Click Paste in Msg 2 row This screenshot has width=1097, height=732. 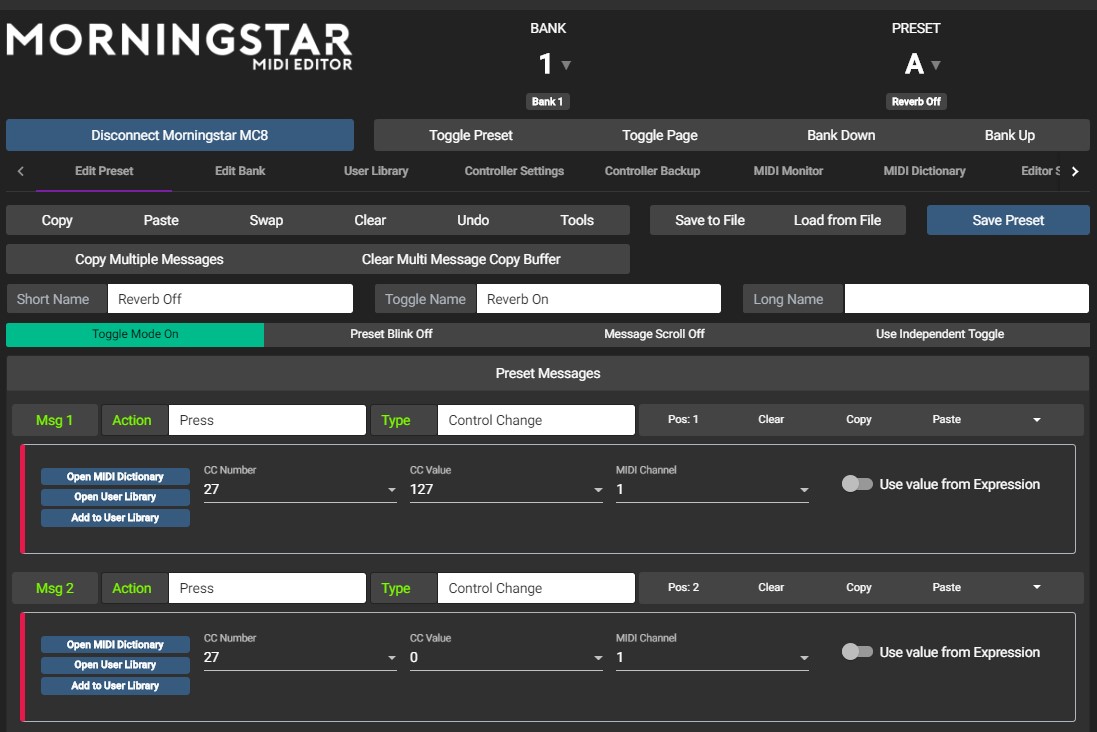click(946, 588)
